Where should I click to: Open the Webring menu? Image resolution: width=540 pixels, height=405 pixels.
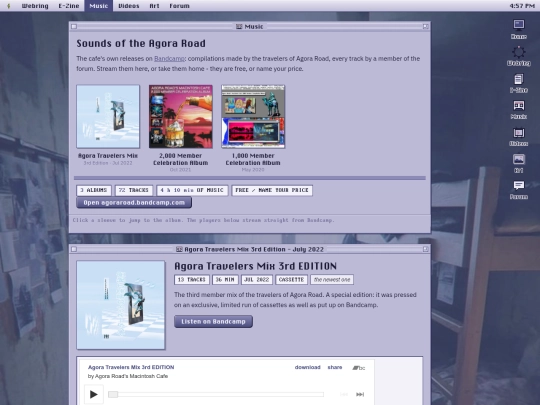[35, 6]
